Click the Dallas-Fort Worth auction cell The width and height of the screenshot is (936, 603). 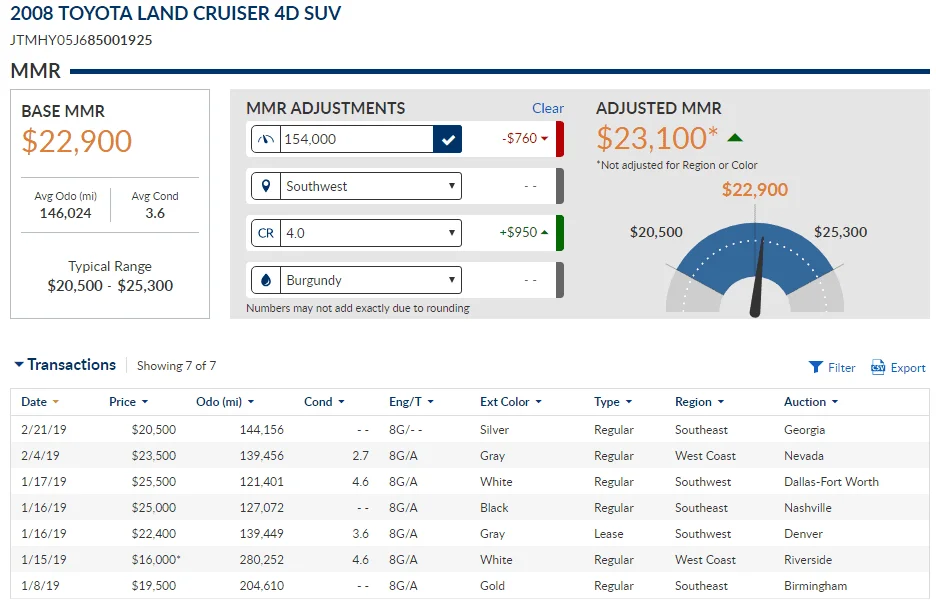coord(831,482)
